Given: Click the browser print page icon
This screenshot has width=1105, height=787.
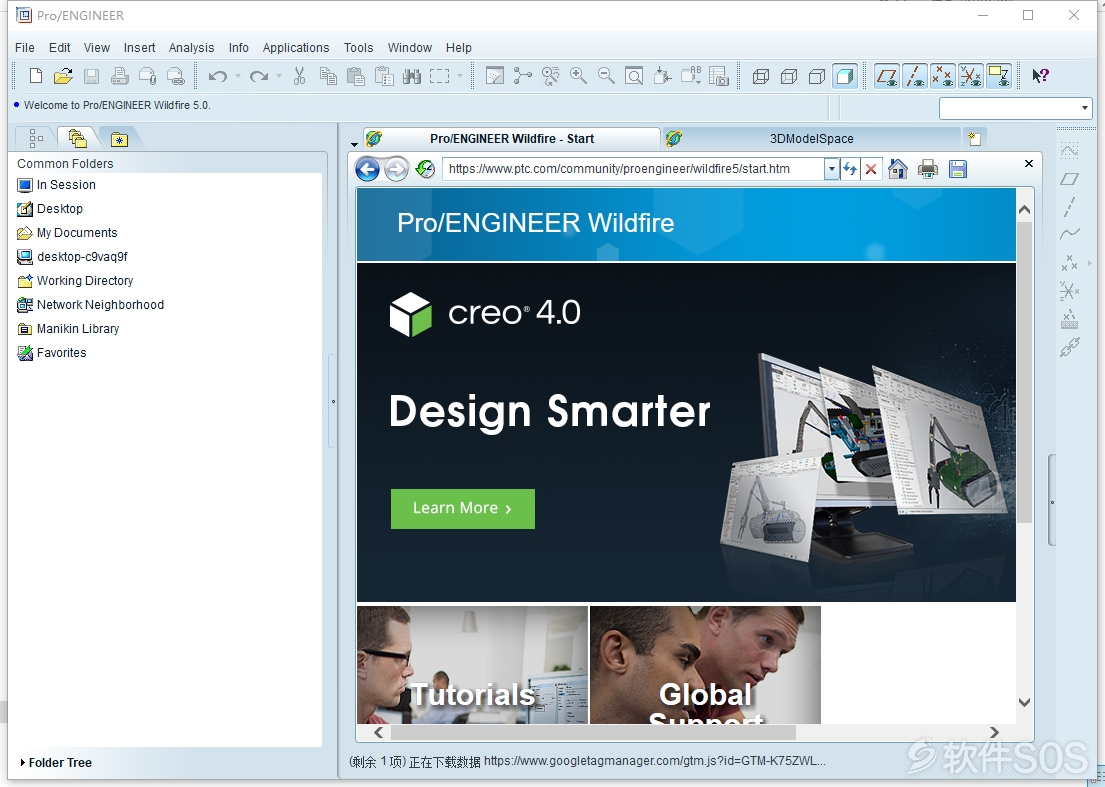Looking at the screenshot, I should pos(928,169).
